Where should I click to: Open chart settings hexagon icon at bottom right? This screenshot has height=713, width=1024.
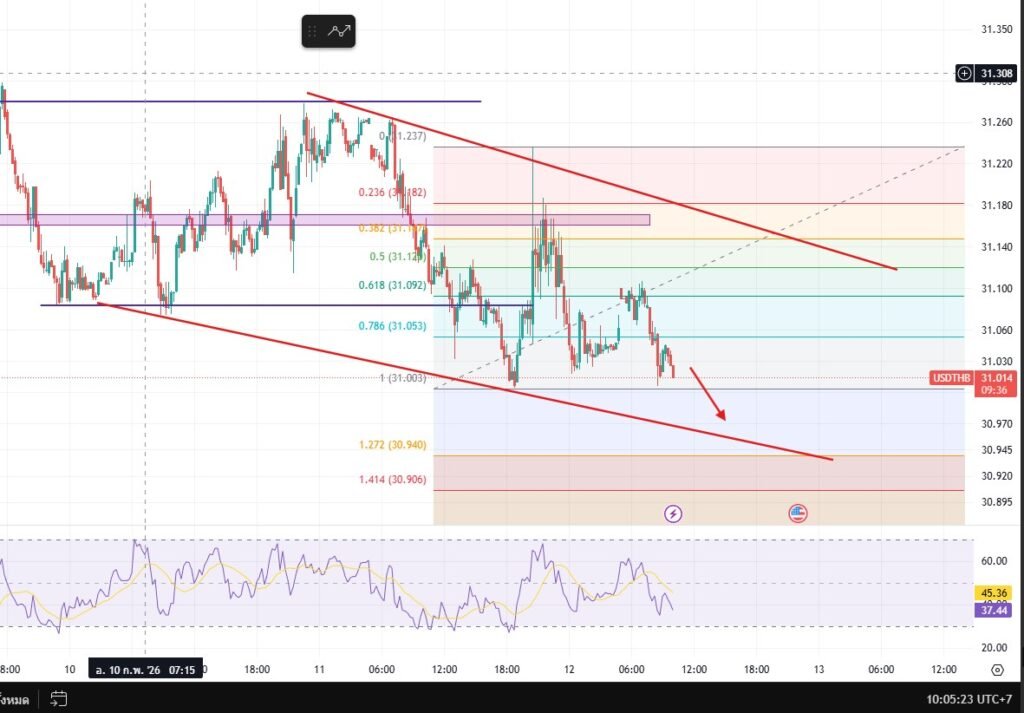(x=997, y=669)
